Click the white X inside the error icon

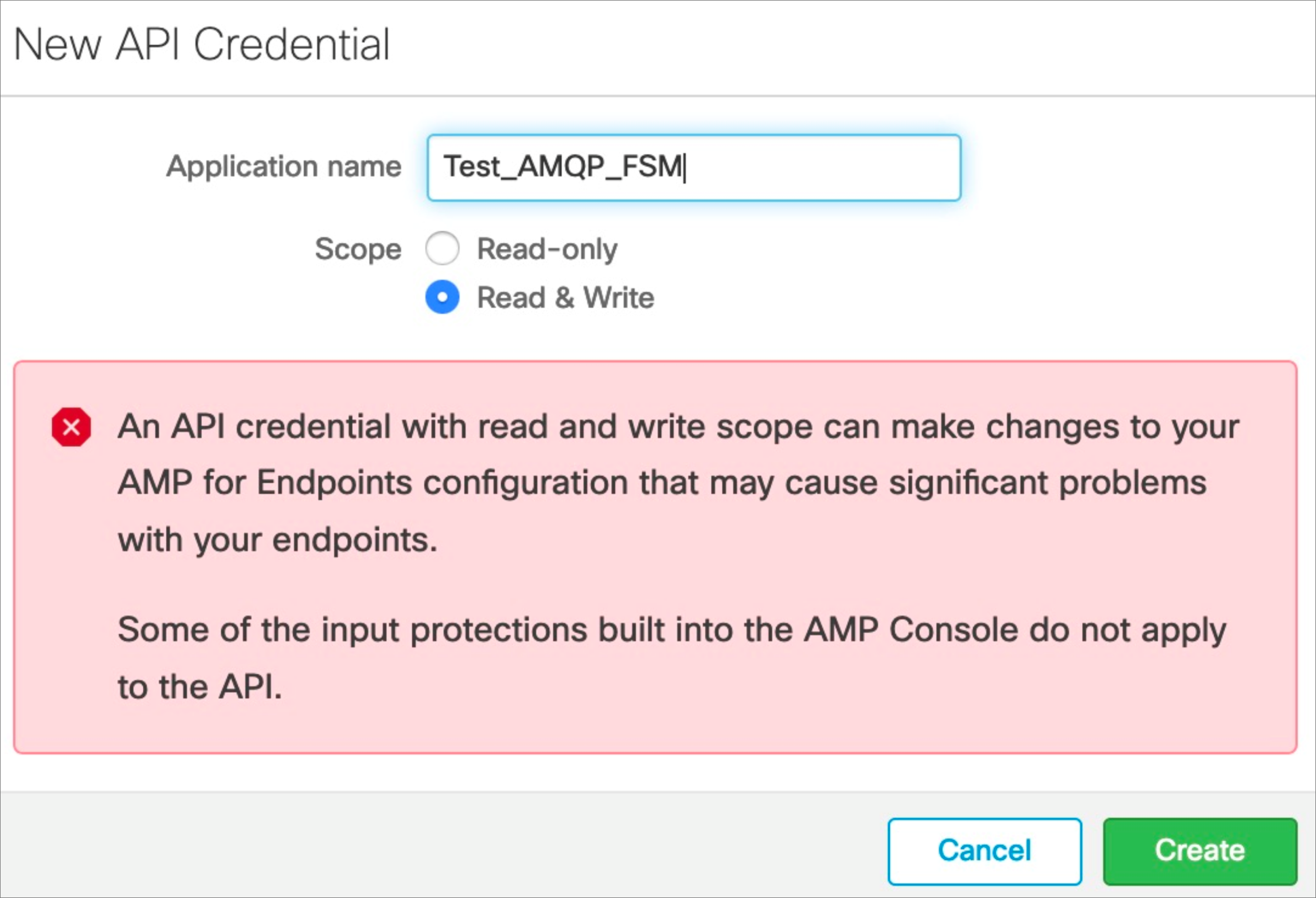point(71,427)
